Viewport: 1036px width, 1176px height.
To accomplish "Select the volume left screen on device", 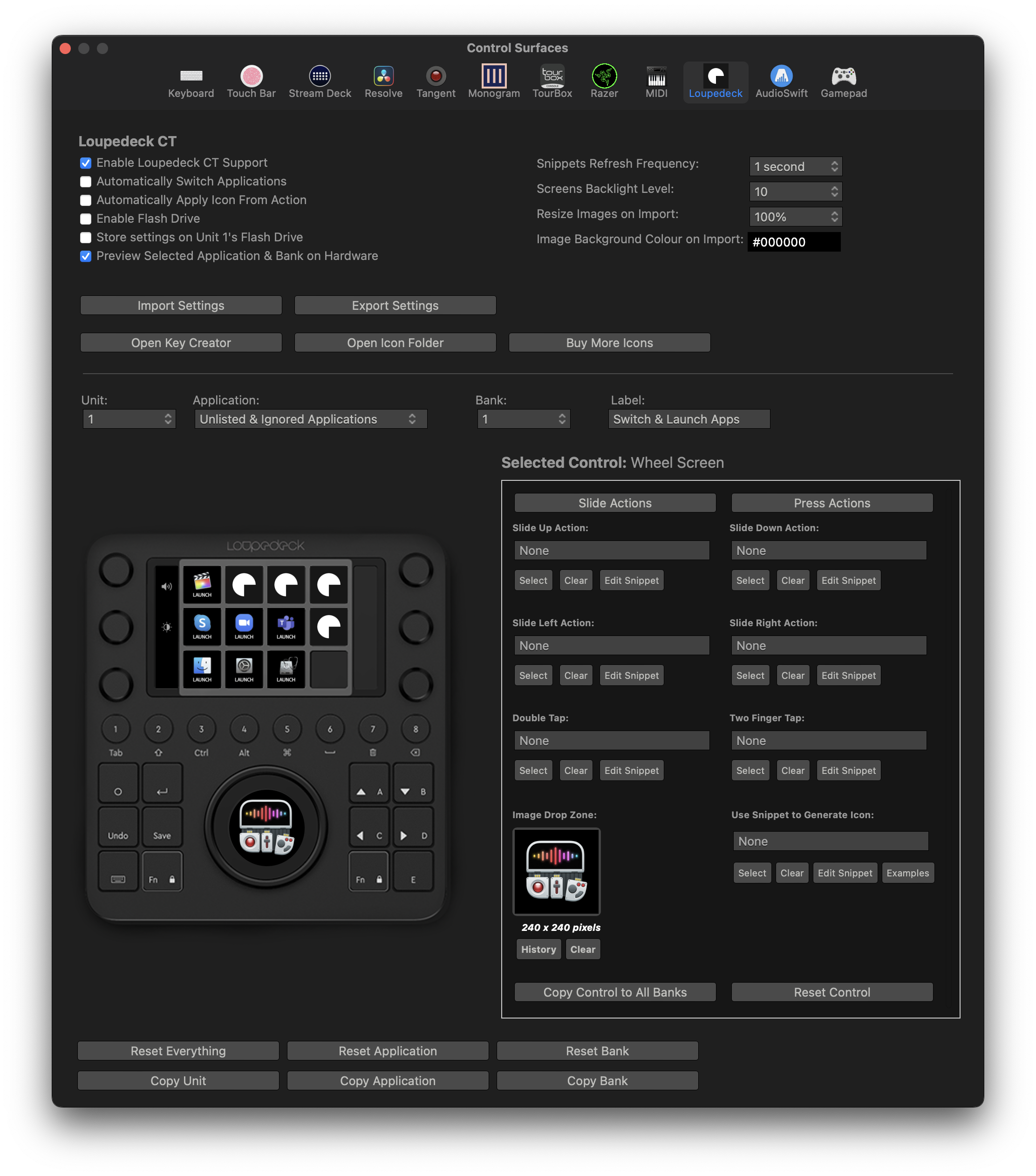I will click(167, 586).
